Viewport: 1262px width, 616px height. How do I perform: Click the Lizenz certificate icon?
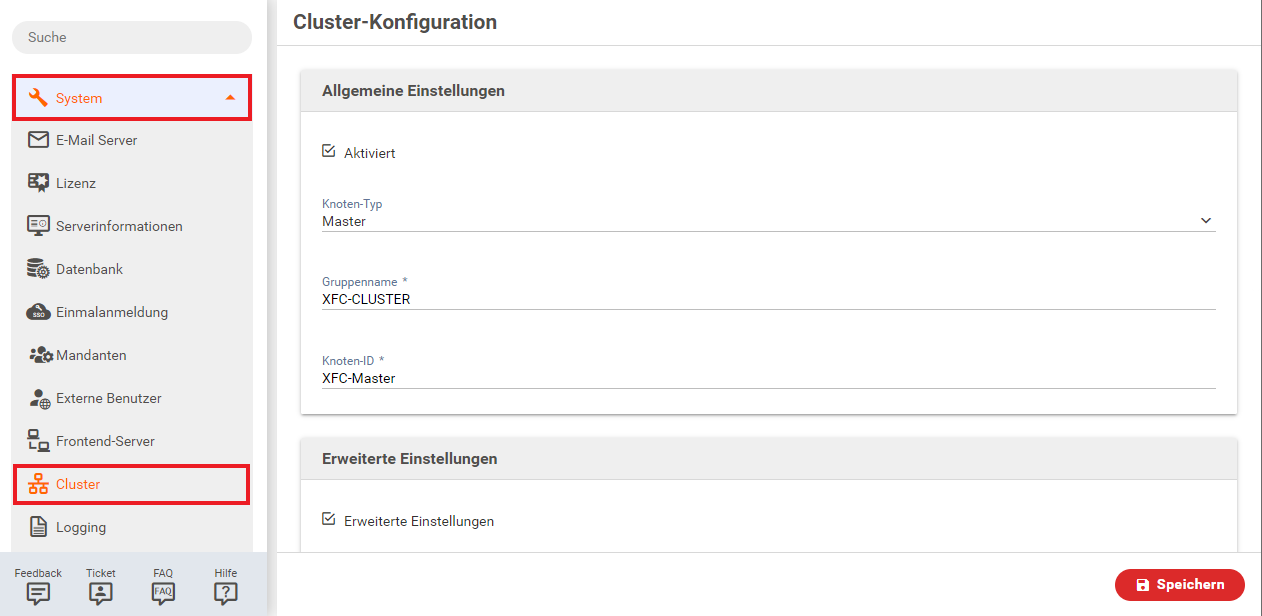pyautogui.click(x=38, y=183)
